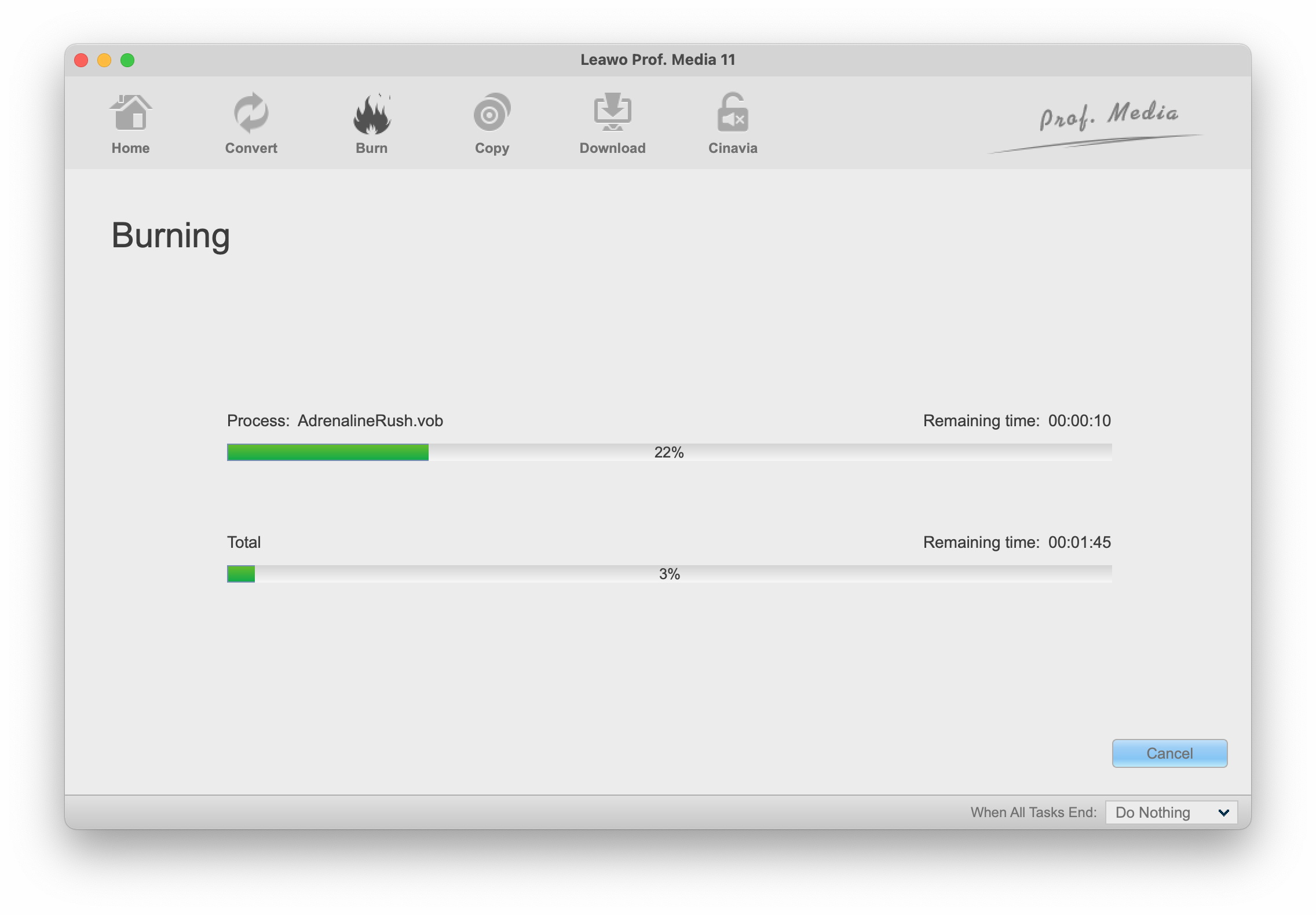Click the Prof. Media logo

click(x=1107, y=116)
